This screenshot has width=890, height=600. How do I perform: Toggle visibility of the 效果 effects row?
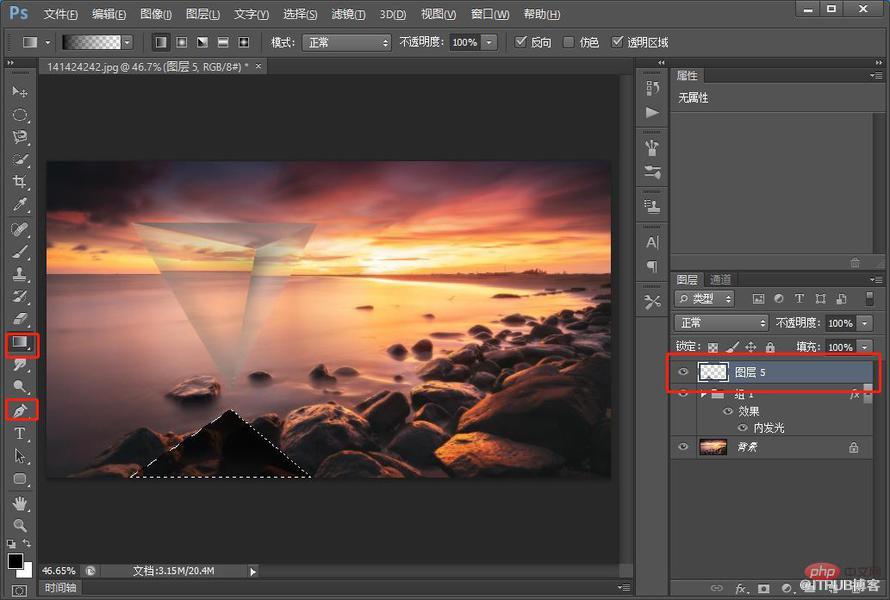[728, 412]
